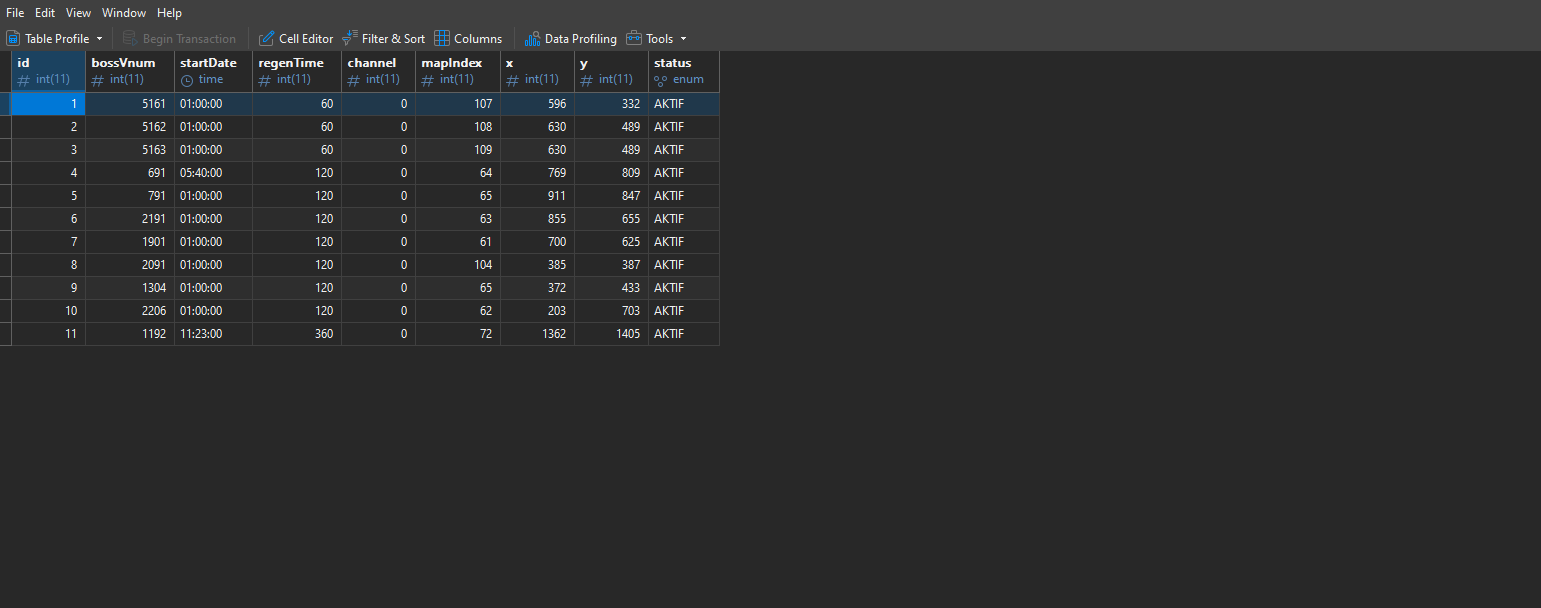Open the Edit menu
Image resolution: width=1541 pixels, height=608 pixels.
(x=45, y=13)
